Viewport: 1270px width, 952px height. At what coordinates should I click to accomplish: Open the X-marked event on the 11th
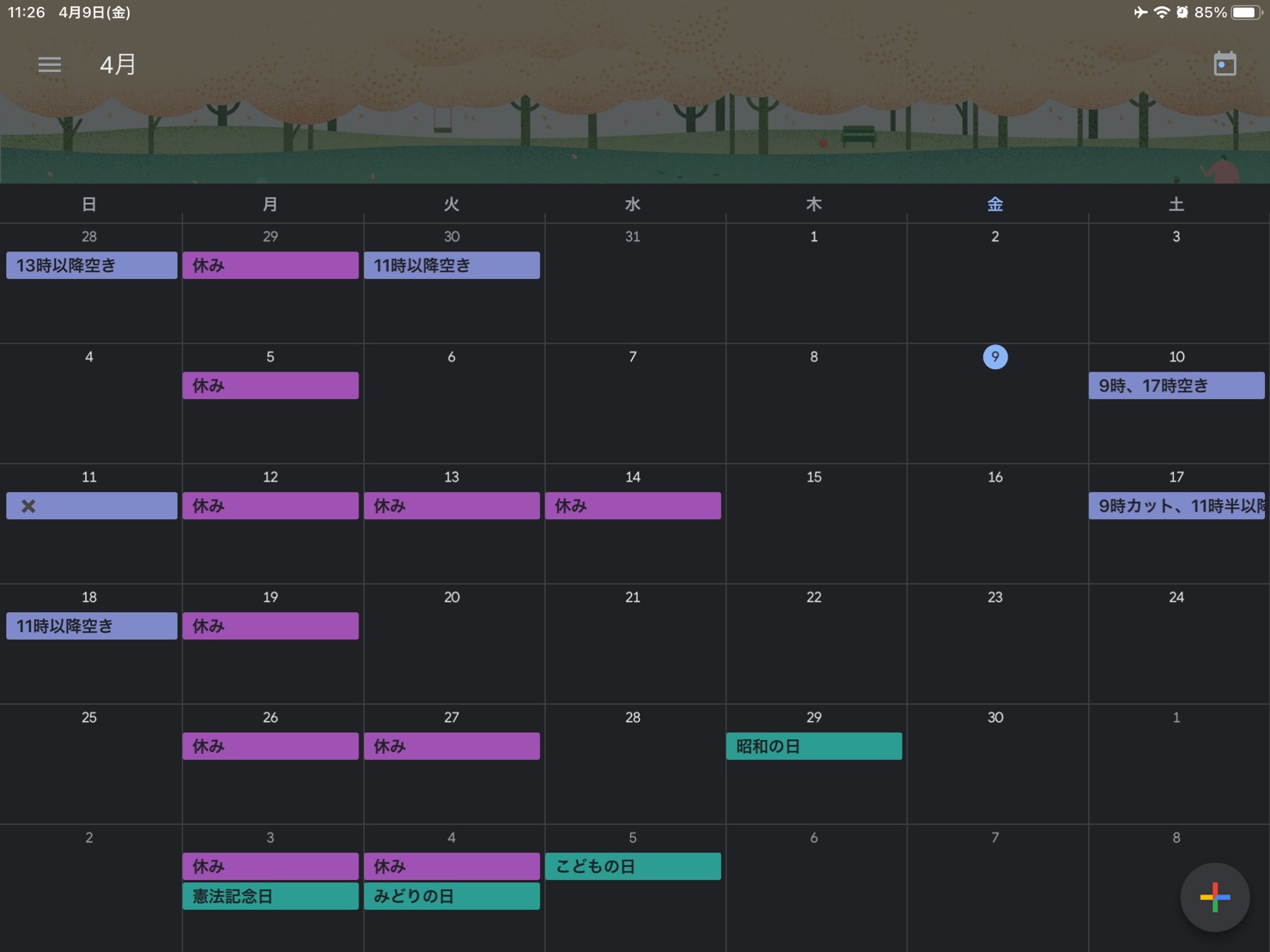(91, 506)
